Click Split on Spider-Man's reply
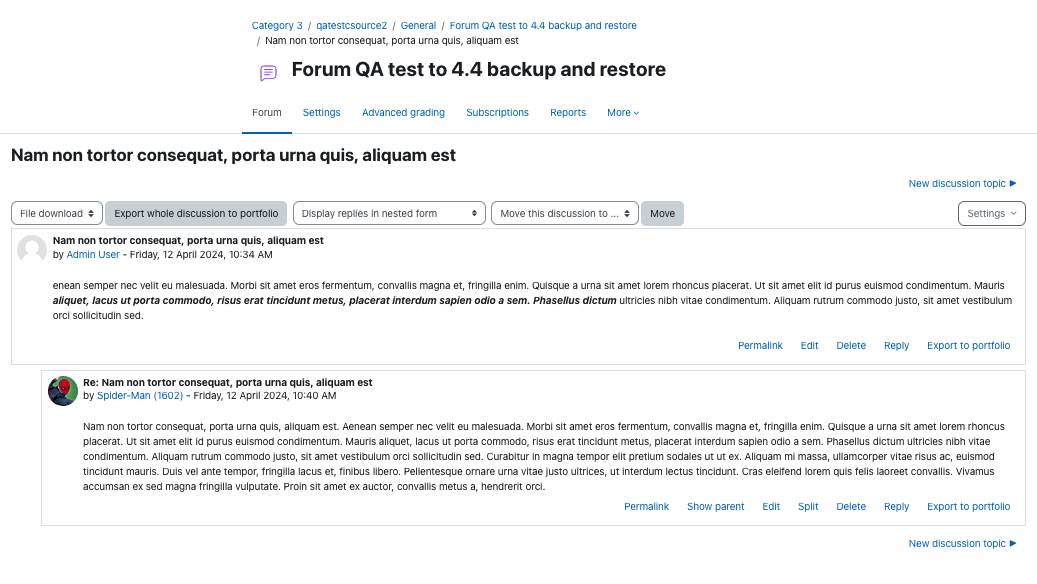Viewport: 1037px width, 584px height. (808, 507)
